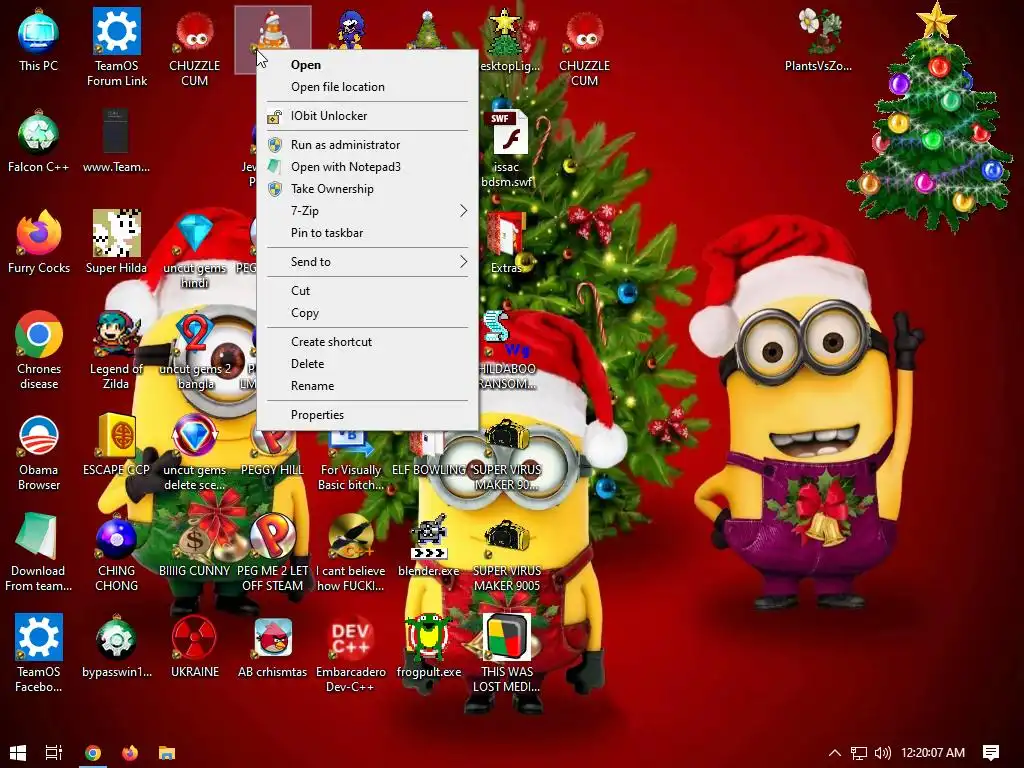Launch Chrome from the taskbar

coord(93,753)
